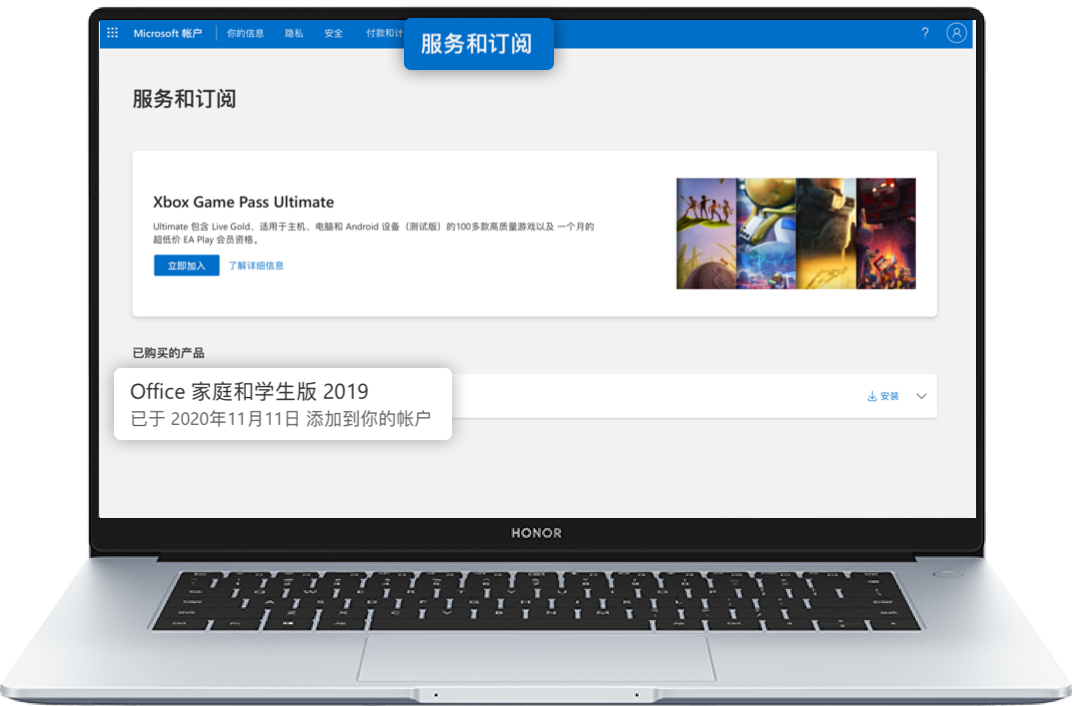Click the 安装 download link
Screen dimensions: 1072x706
coord(883,396)
